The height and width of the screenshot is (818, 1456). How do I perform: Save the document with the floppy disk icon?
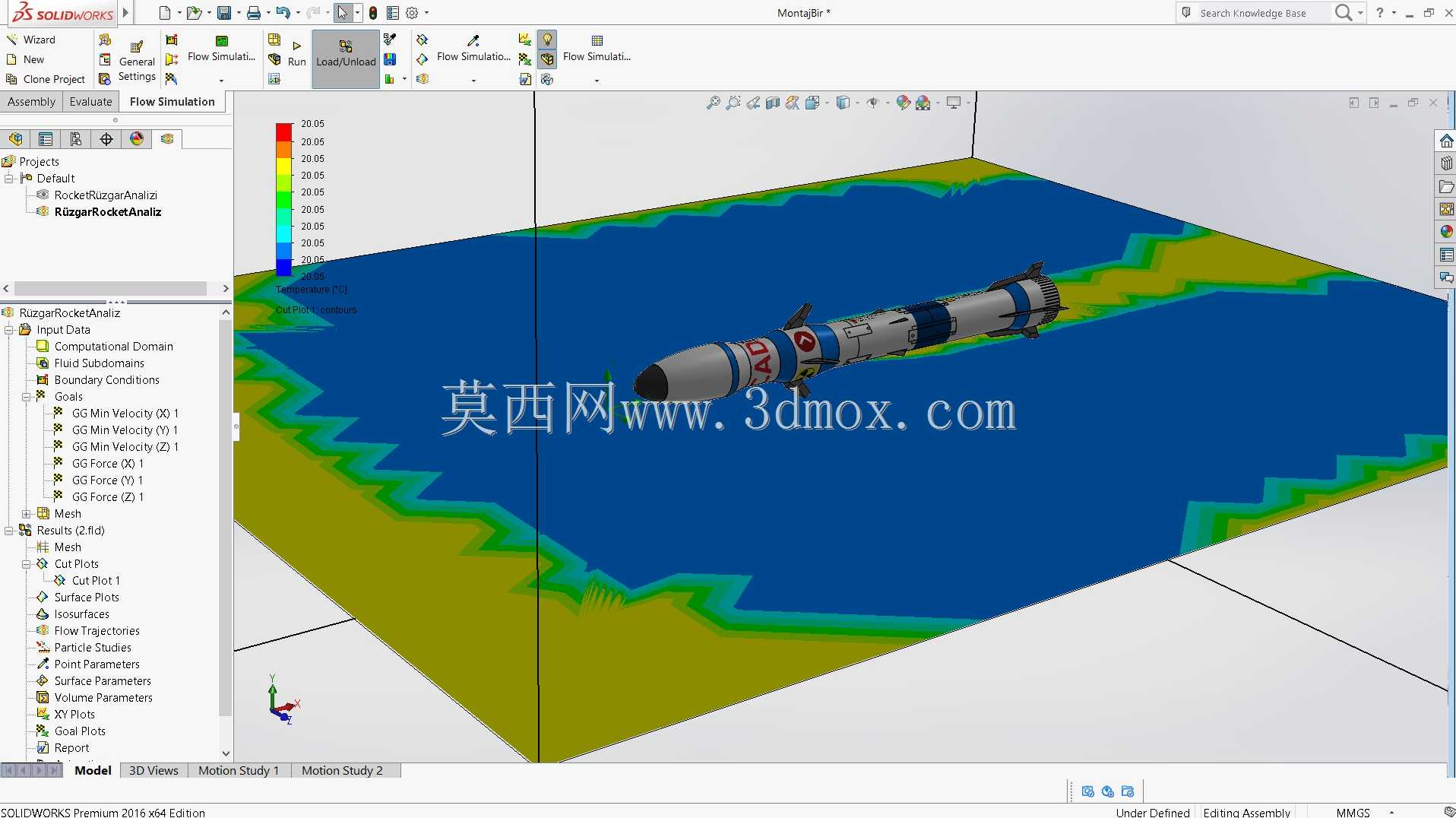pos(223,13)
